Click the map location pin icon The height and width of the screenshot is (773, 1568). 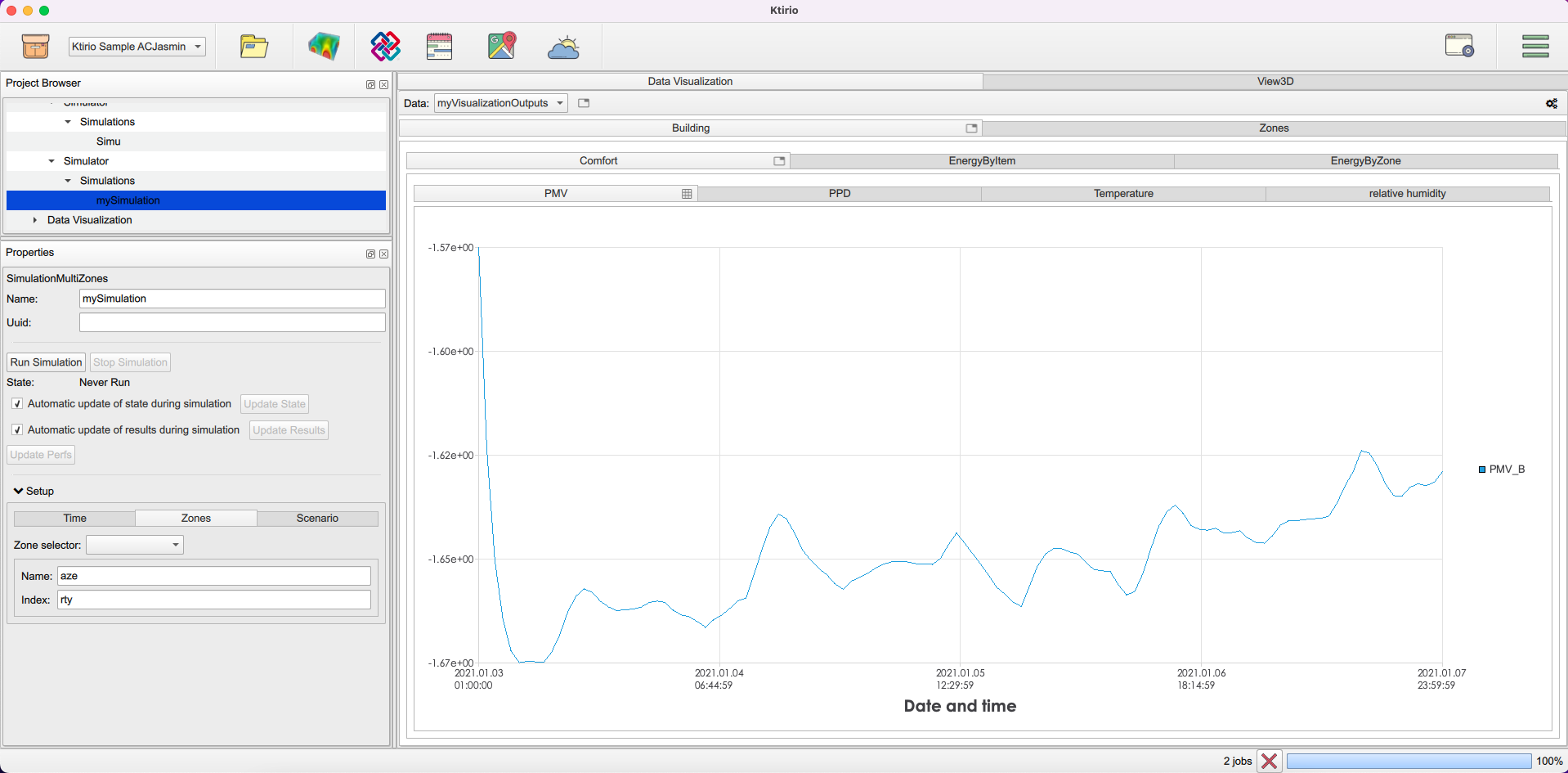[x=502, y=47]
